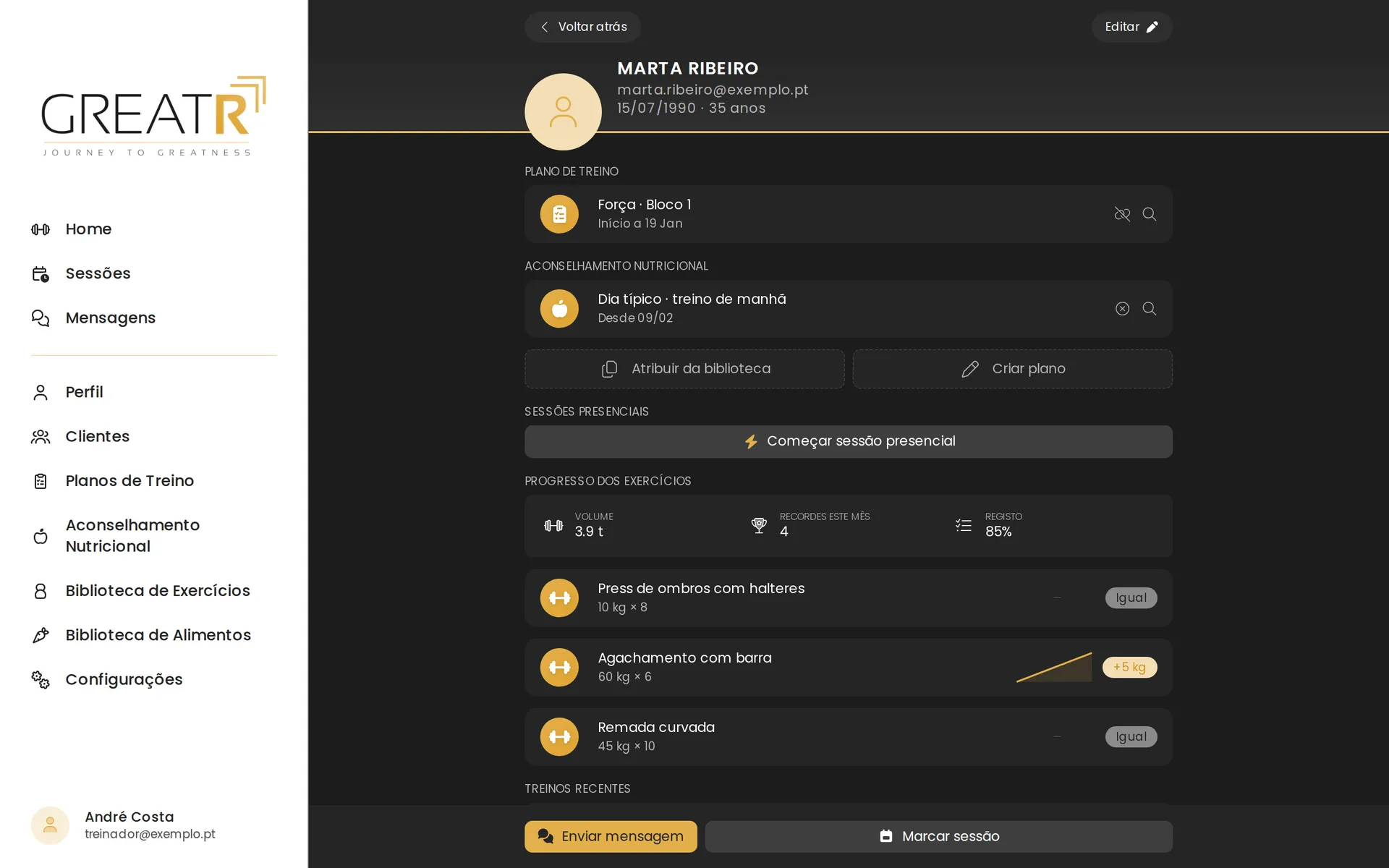Open André Costa account profile

click(123, 825)
